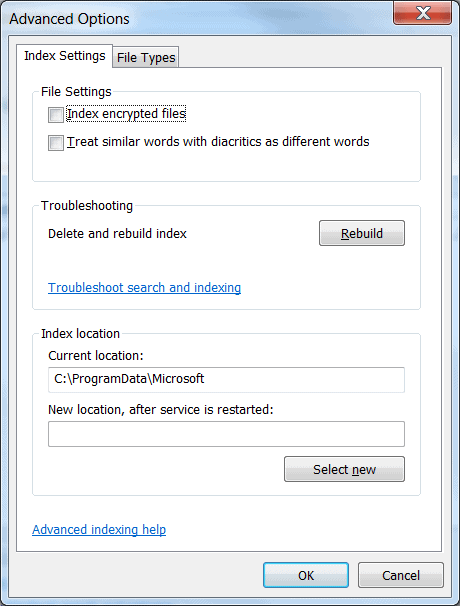Click the 'Treat similar words with diacritics' label
Image resolution: width=460 pixels, height=606 pixels.
[218, 142]
